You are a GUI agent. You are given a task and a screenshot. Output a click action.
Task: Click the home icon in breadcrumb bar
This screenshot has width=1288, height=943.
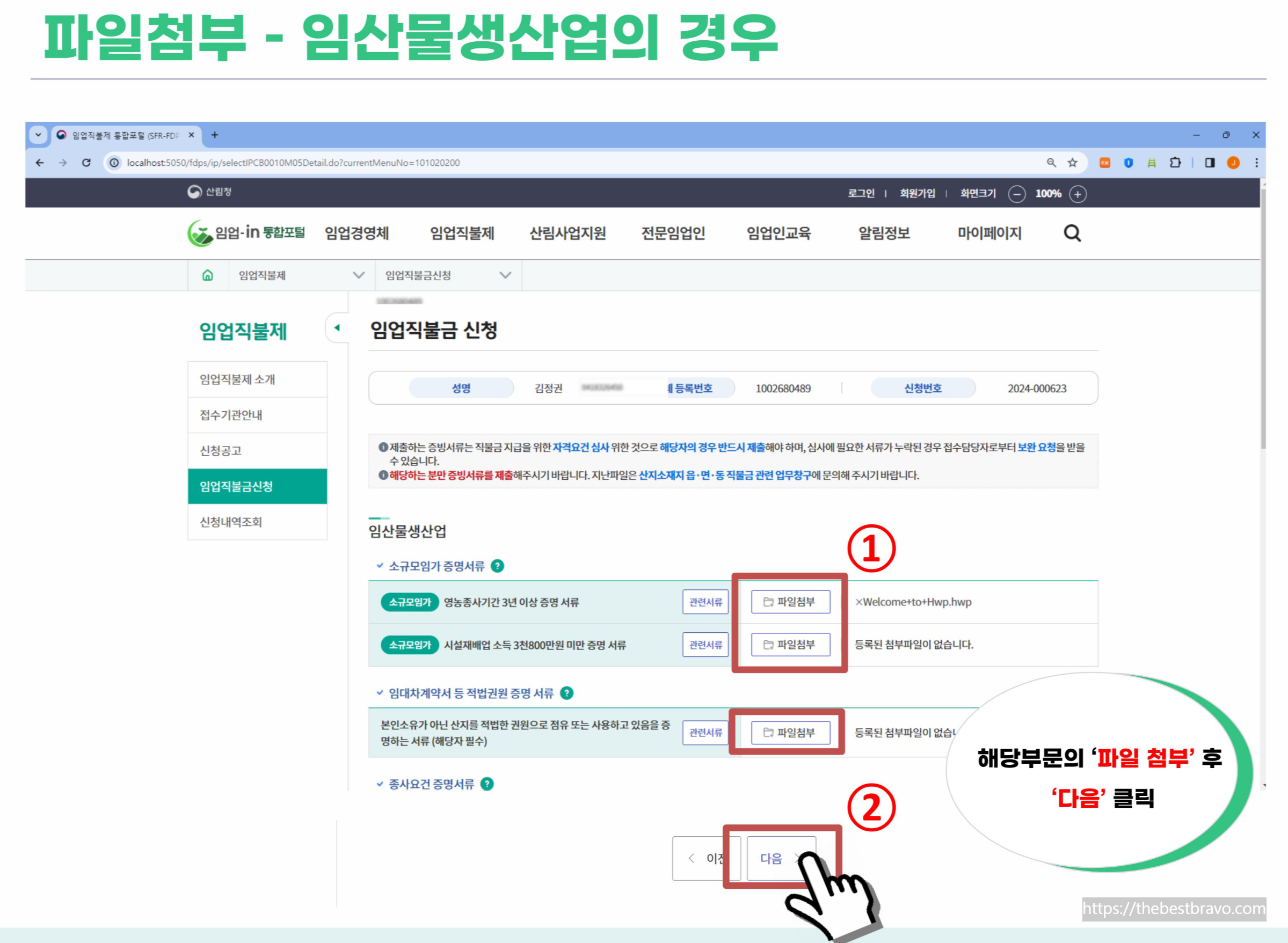pos(208,275)
